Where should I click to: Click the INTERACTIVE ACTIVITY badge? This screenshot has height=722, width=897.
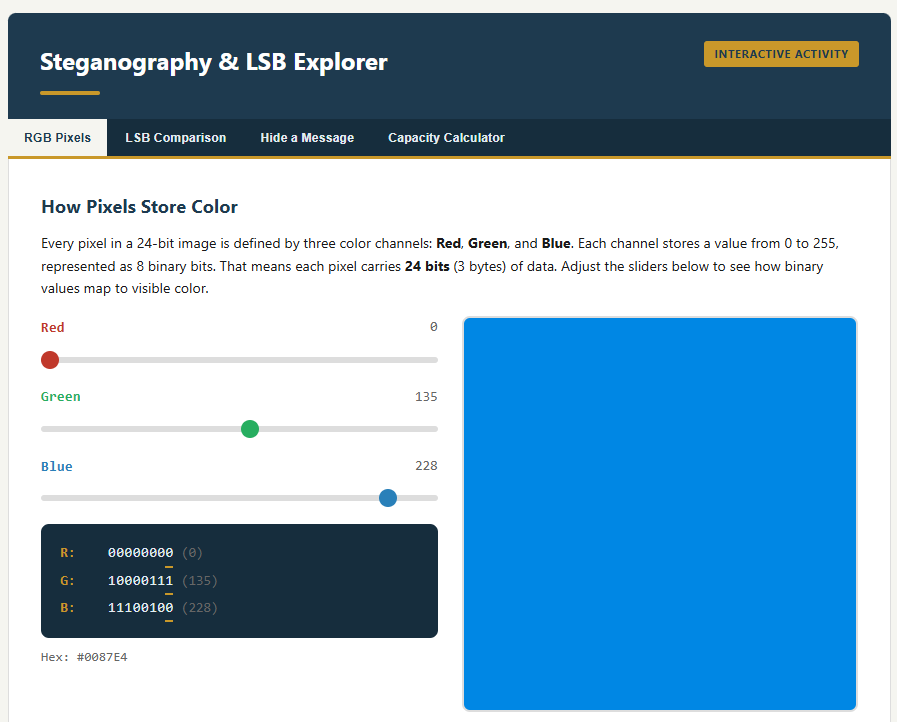click(x=781, y=54)
